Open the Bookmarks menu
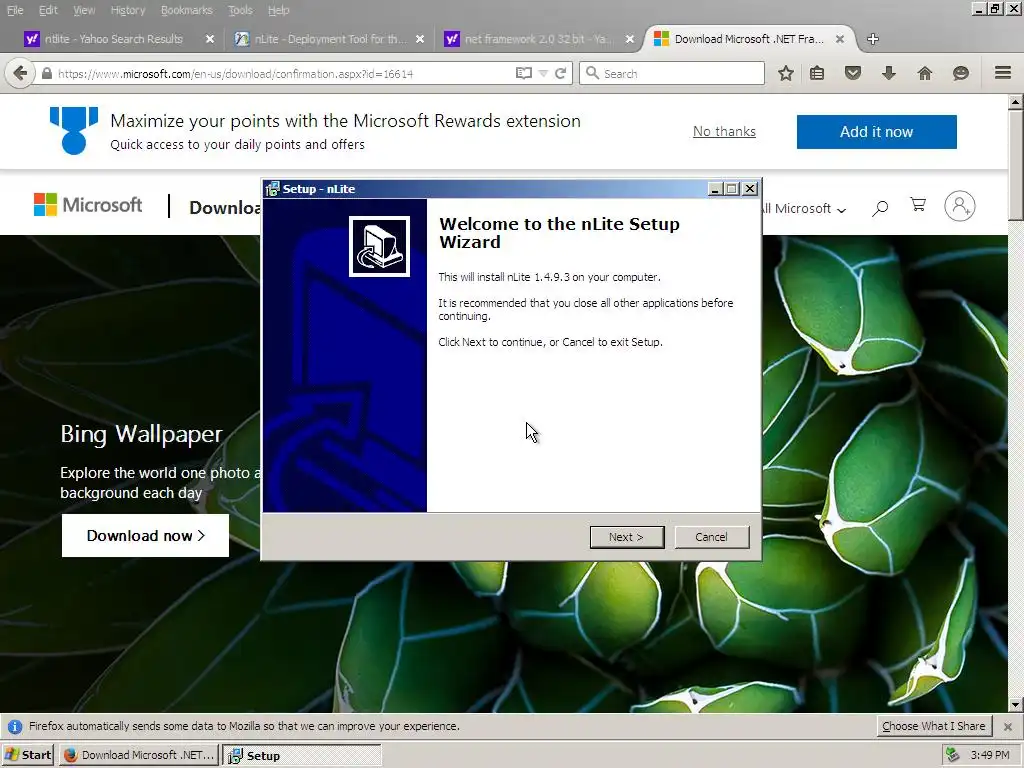 [186, 10]
